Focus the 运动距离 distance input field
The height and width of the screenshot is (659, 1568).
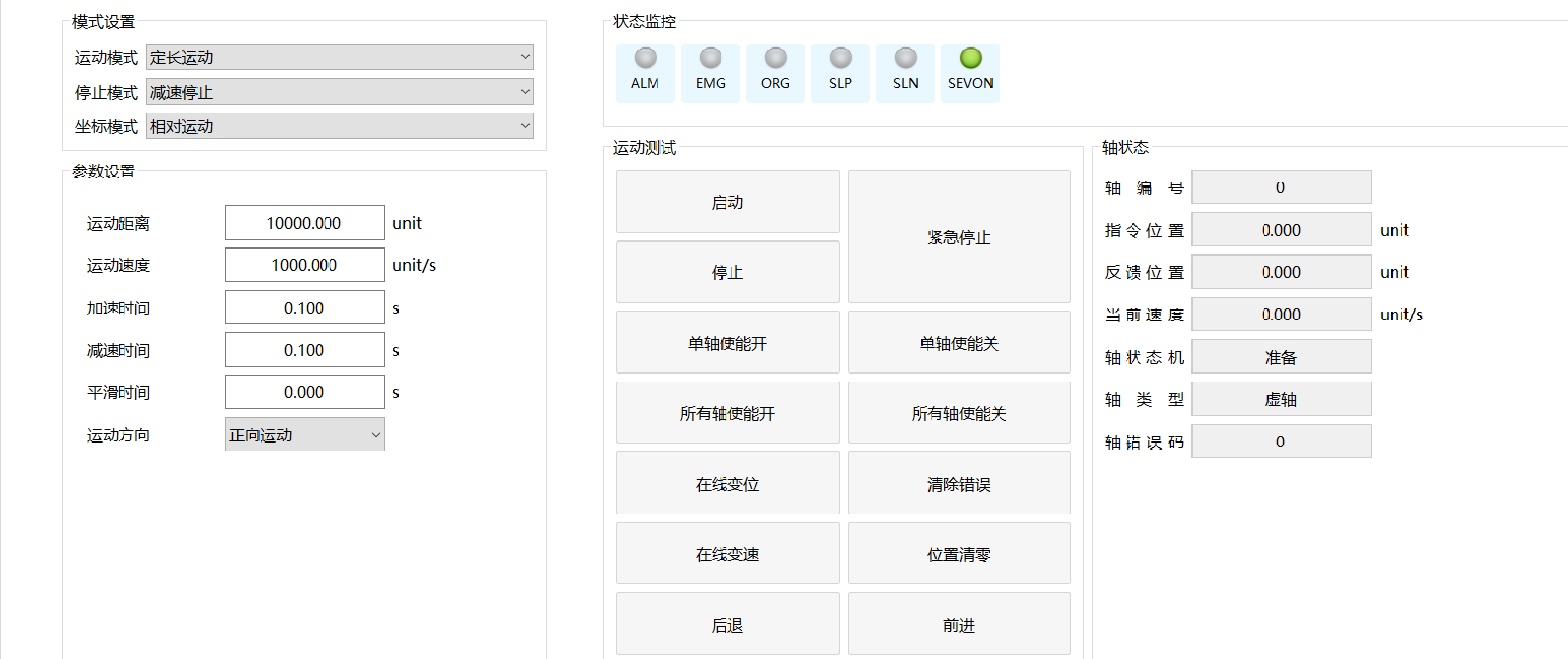304,223
